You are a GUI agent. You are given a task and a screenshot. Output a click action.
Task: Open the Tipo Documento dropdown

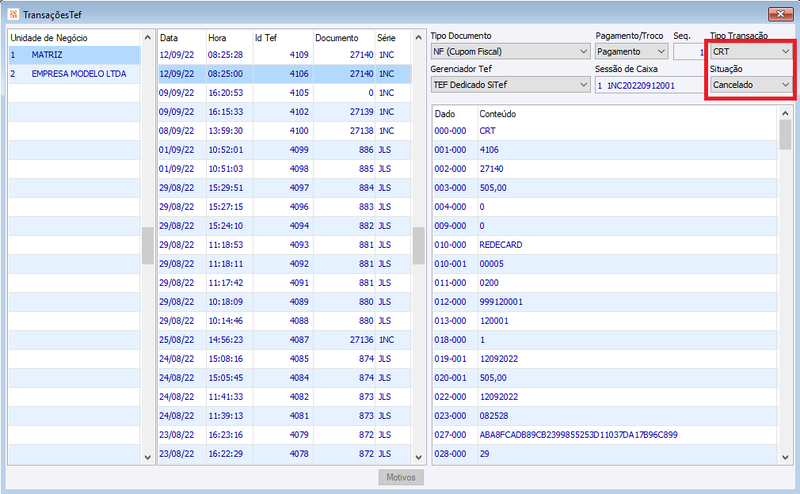coord(510,52)
